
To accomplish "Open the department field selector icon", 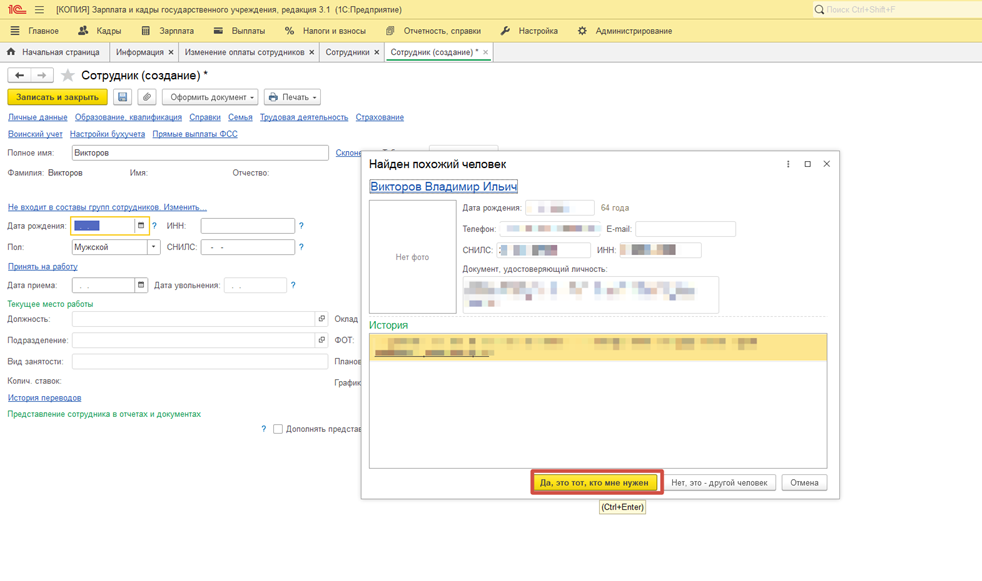I will coord(322,340).
